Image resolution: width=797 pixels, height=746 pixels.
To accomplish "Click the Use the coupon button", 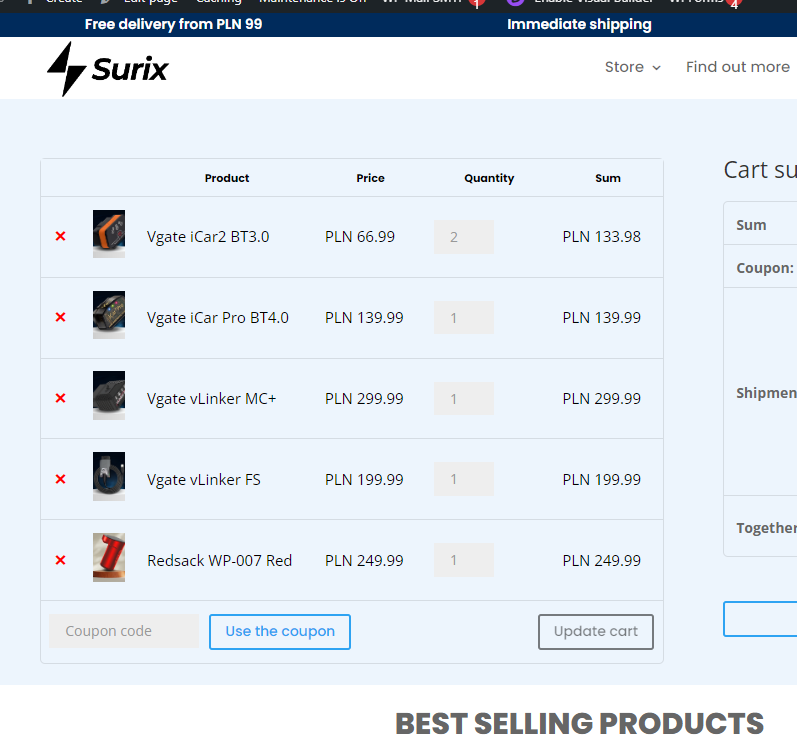I will tap(280, 632).
